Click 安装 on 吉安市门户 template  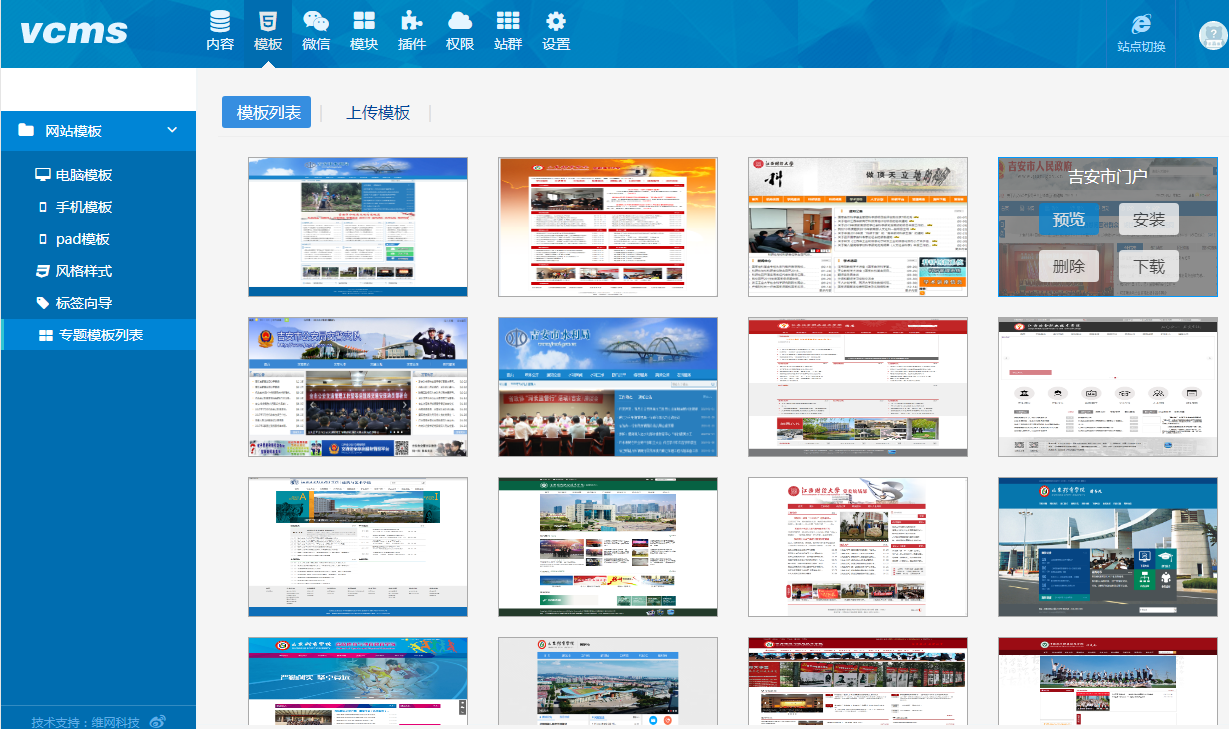[x=1149, y=219]
